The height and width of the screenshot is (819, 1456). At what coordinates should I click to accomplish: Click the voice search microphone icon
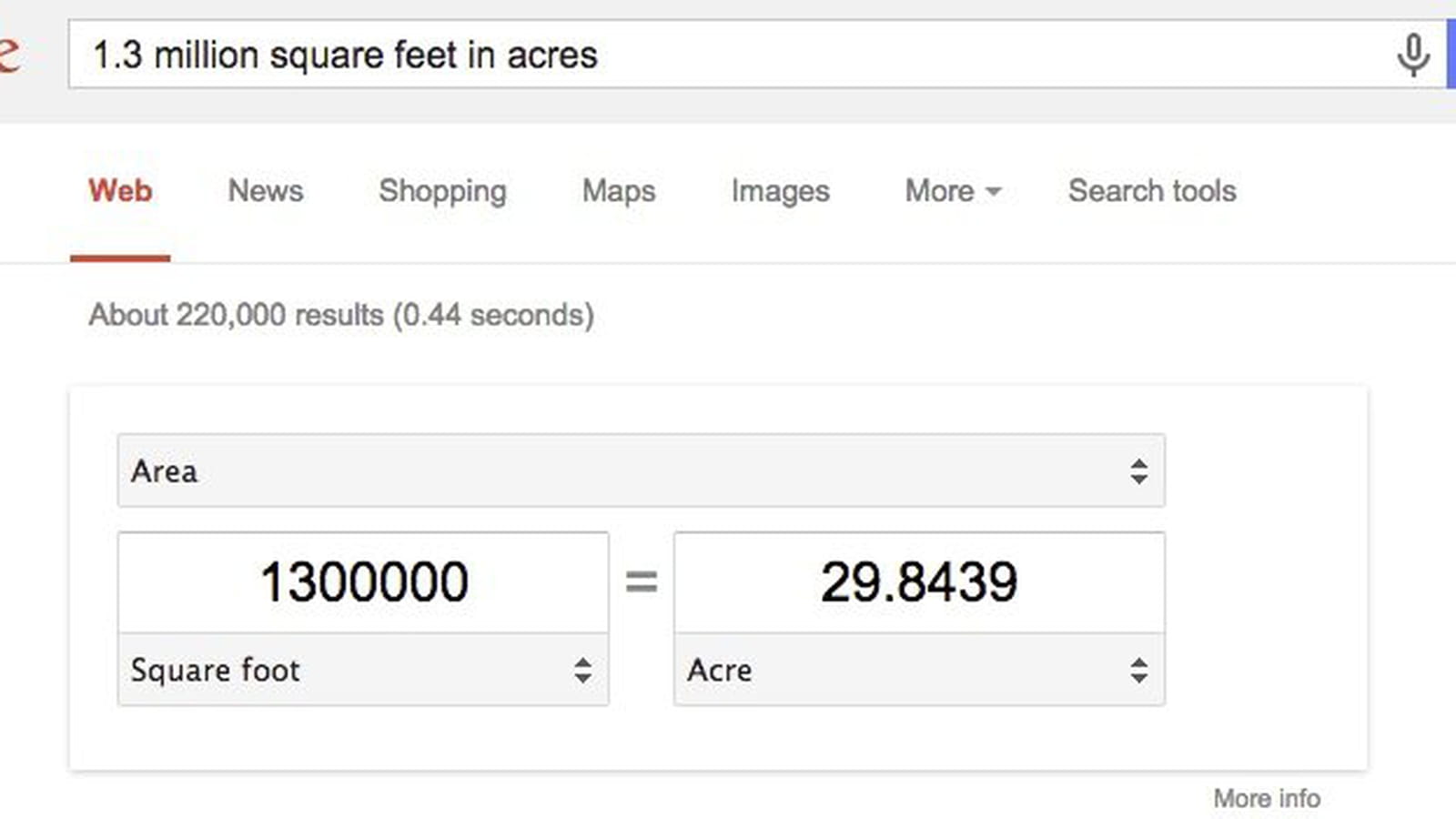[x=1412, y=56]
